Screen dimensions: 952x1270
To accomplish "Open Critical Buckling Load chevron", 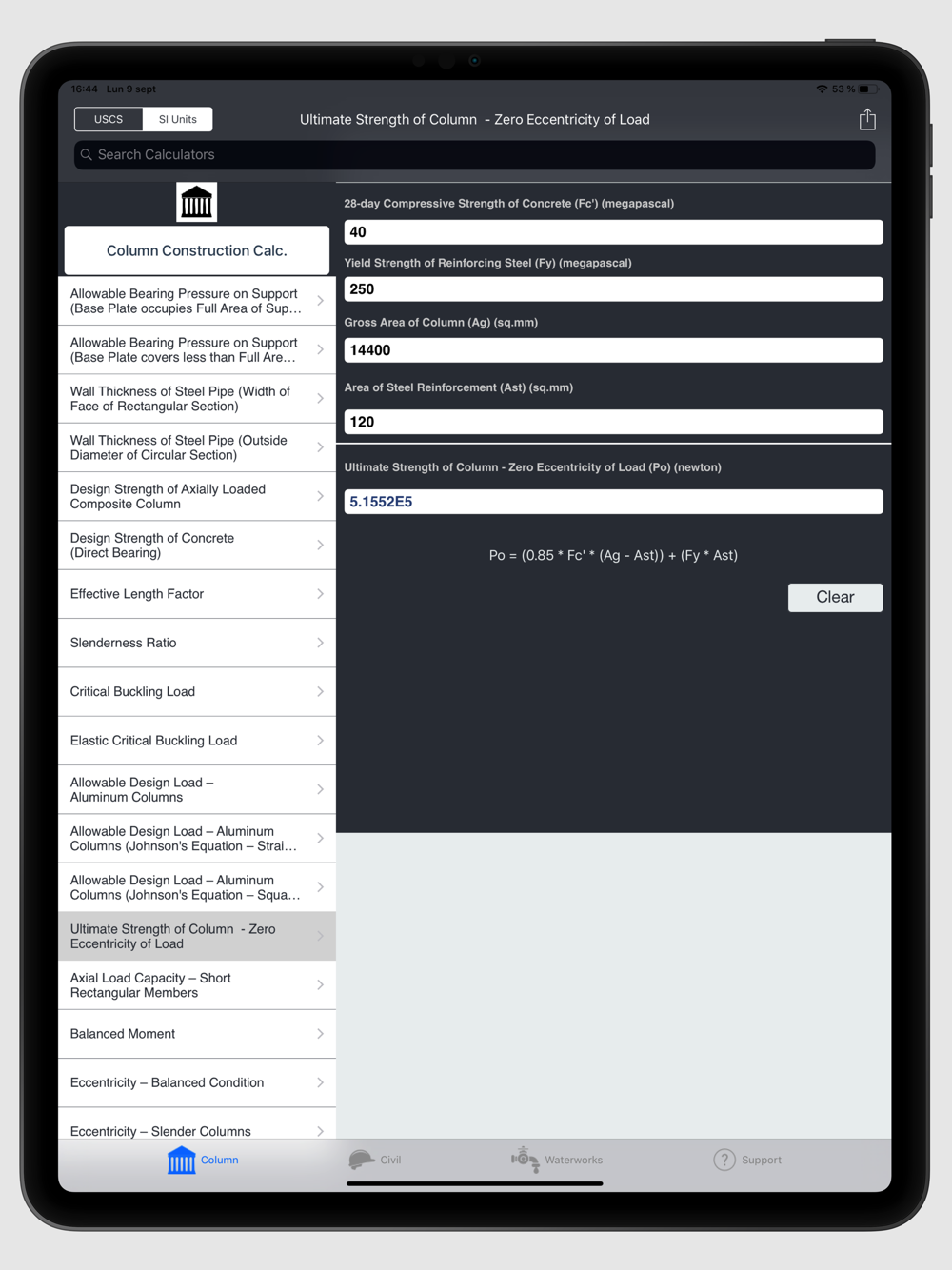I will pyautogui.click(x=320, y=692).
